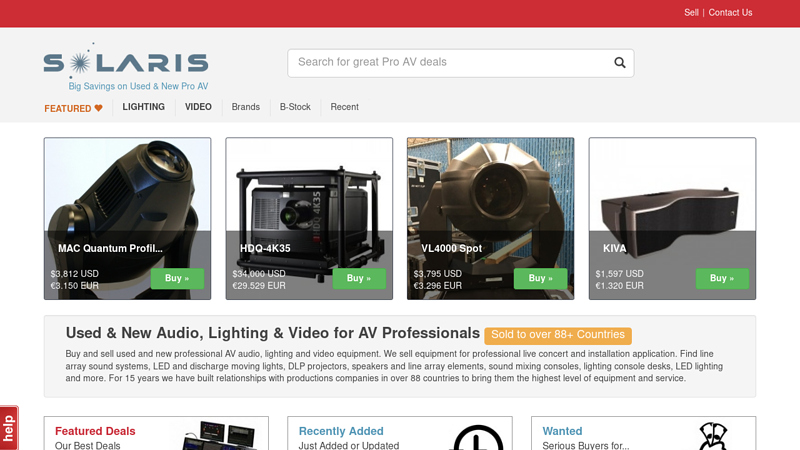The image size is (800, 450).
Task: Open the Featured Deals heading
Action: [x=95, y=431]
